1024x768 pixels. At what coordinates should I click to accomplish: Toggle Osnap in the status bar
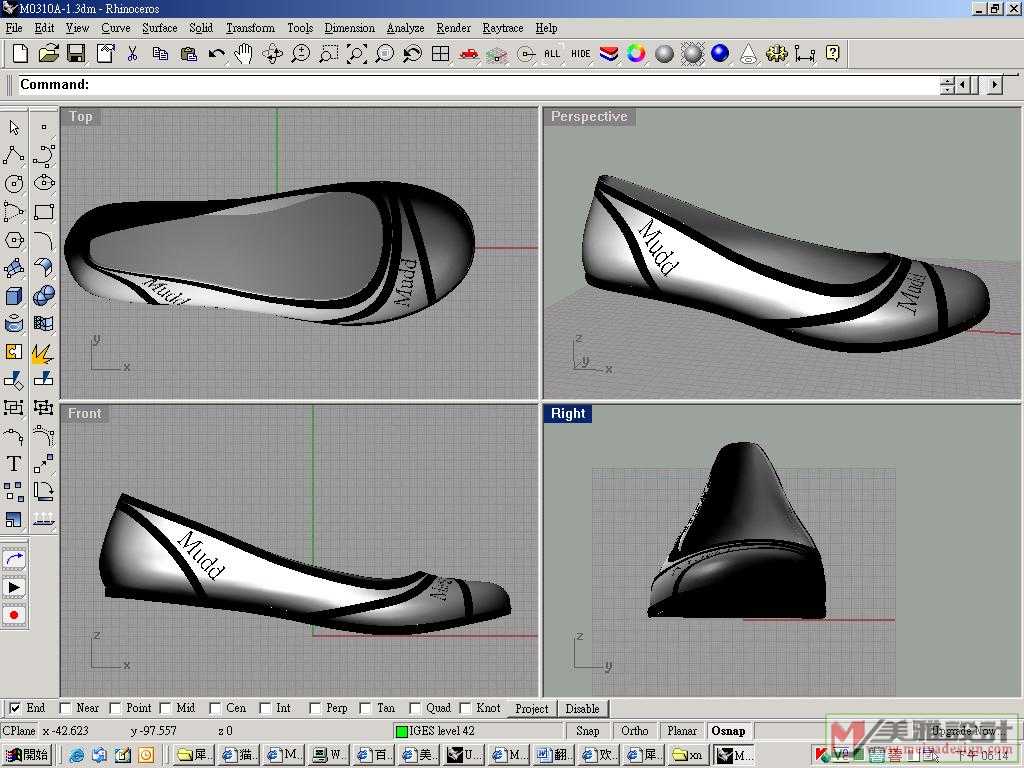[728, 731]
